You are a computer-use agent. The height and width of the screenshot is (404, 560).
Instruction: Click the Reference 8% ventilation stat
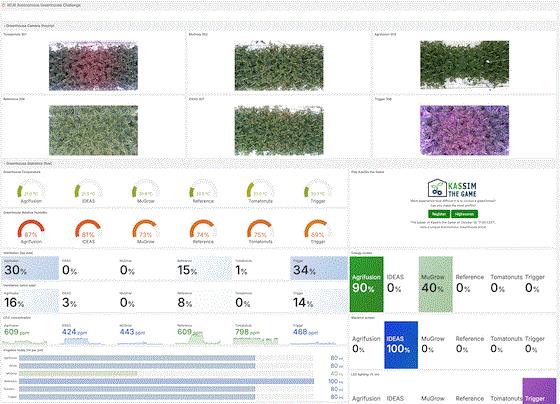coord(204,301)
